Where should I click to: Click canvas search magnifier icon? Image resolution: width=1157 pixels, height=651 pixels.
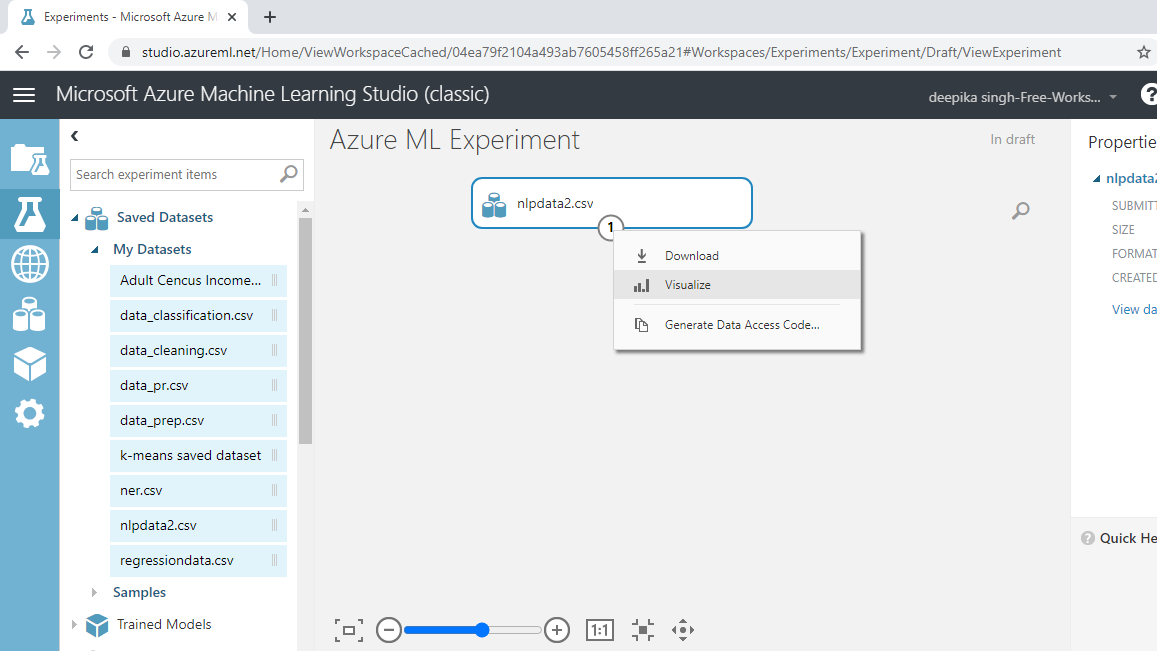pos(1020,211)
